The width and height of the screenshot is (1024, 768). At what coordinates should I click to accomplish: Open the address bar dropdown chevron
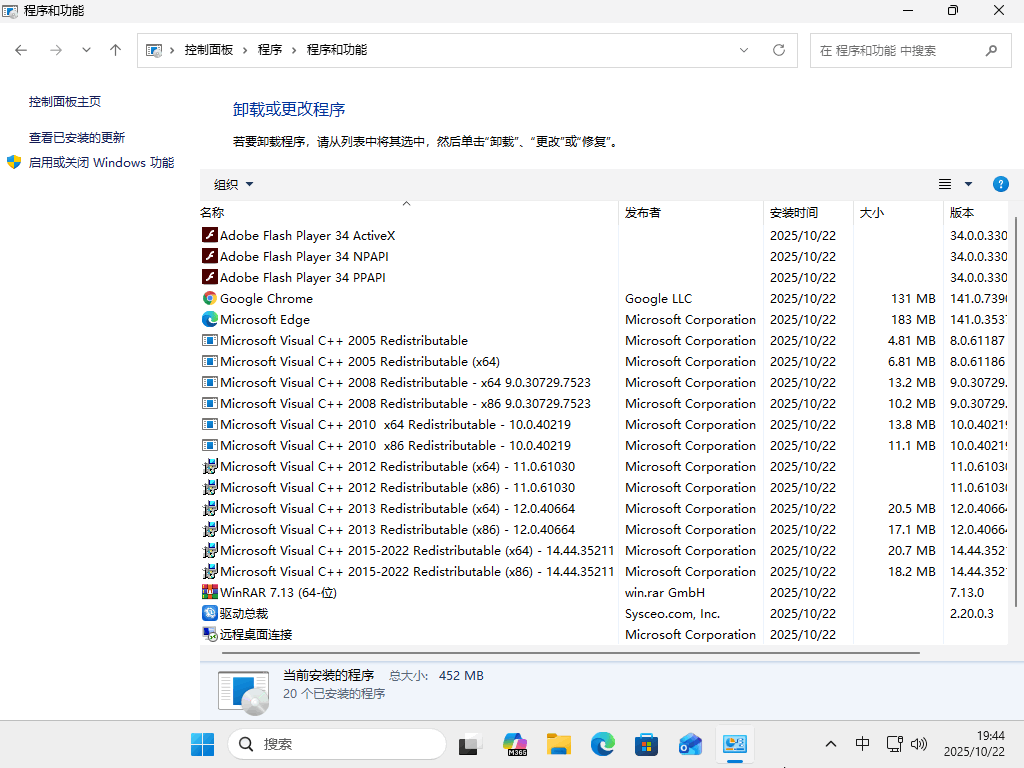tap(743, 50)
